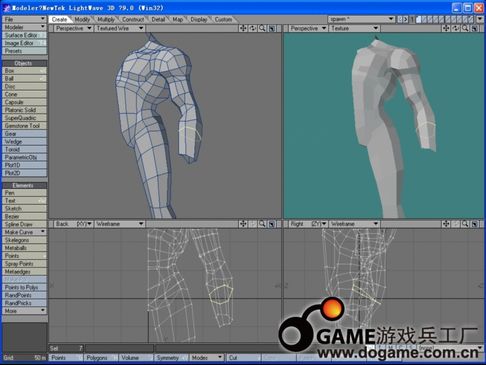Open the Modes dropdown

(x=207, y=358)
